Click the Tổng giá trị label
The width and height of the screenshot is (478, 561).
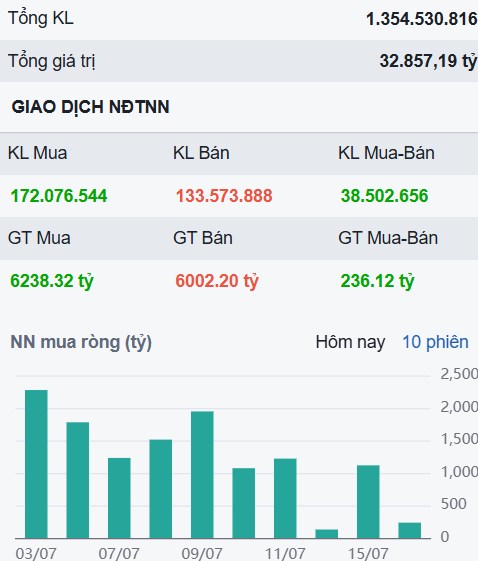[x=52, y=61]
